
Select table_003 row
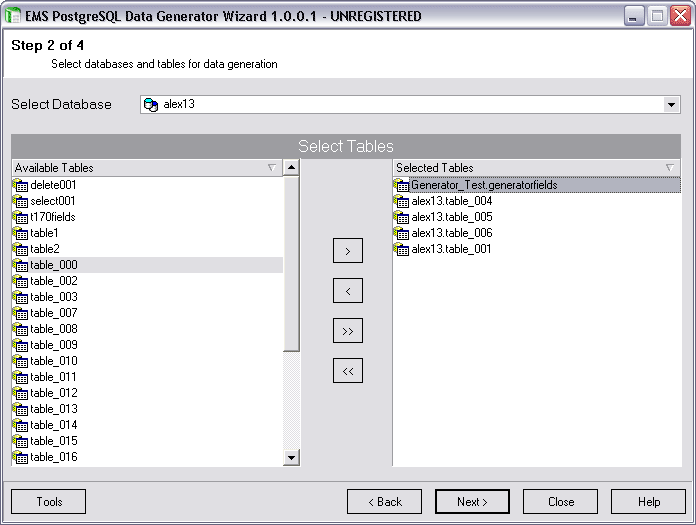coord(147,297)
